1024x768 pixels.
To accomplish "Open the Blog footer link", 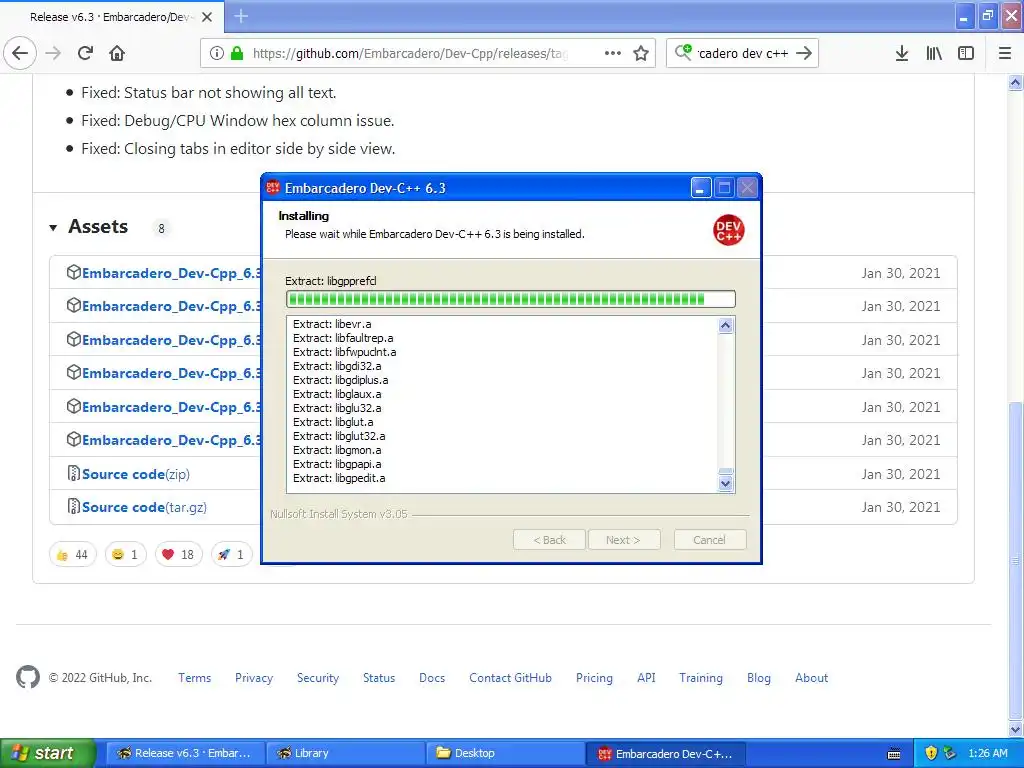I will coord(758,678).
